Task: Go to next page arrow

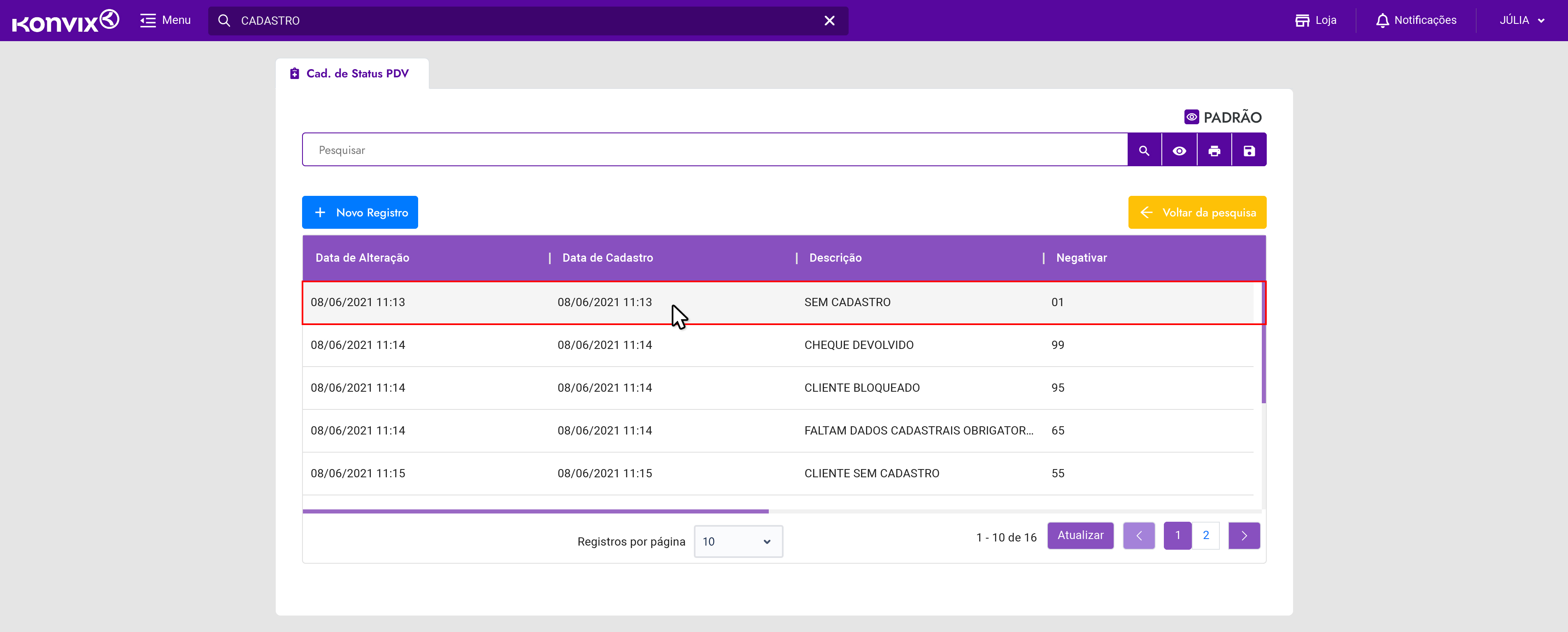Action: [1244, 536]
